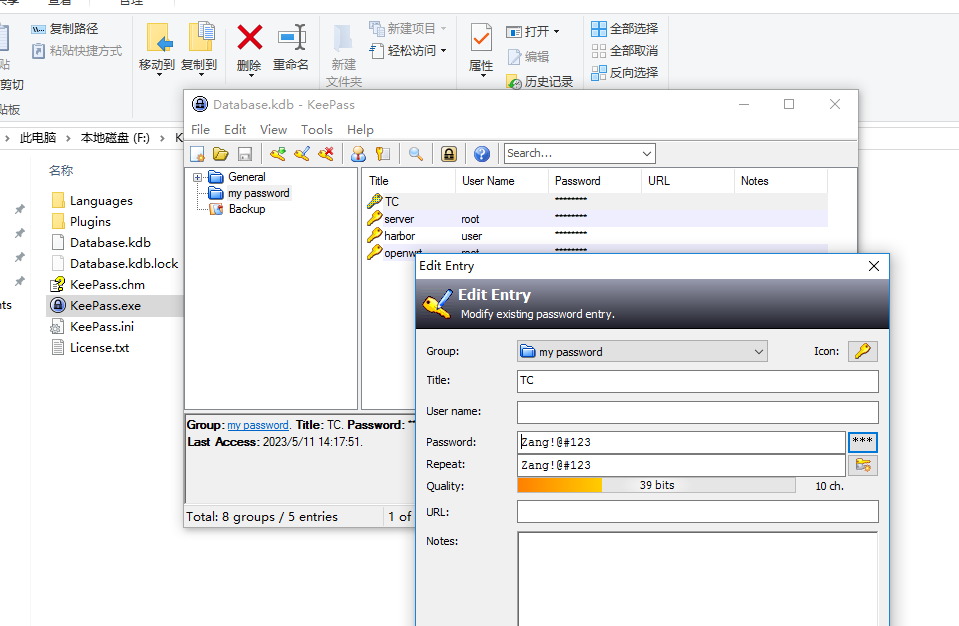The width and height of the screenshot is (959, 626).
Task: Open the Explorer 打开 dropdown button
Action: coord(533,31)
